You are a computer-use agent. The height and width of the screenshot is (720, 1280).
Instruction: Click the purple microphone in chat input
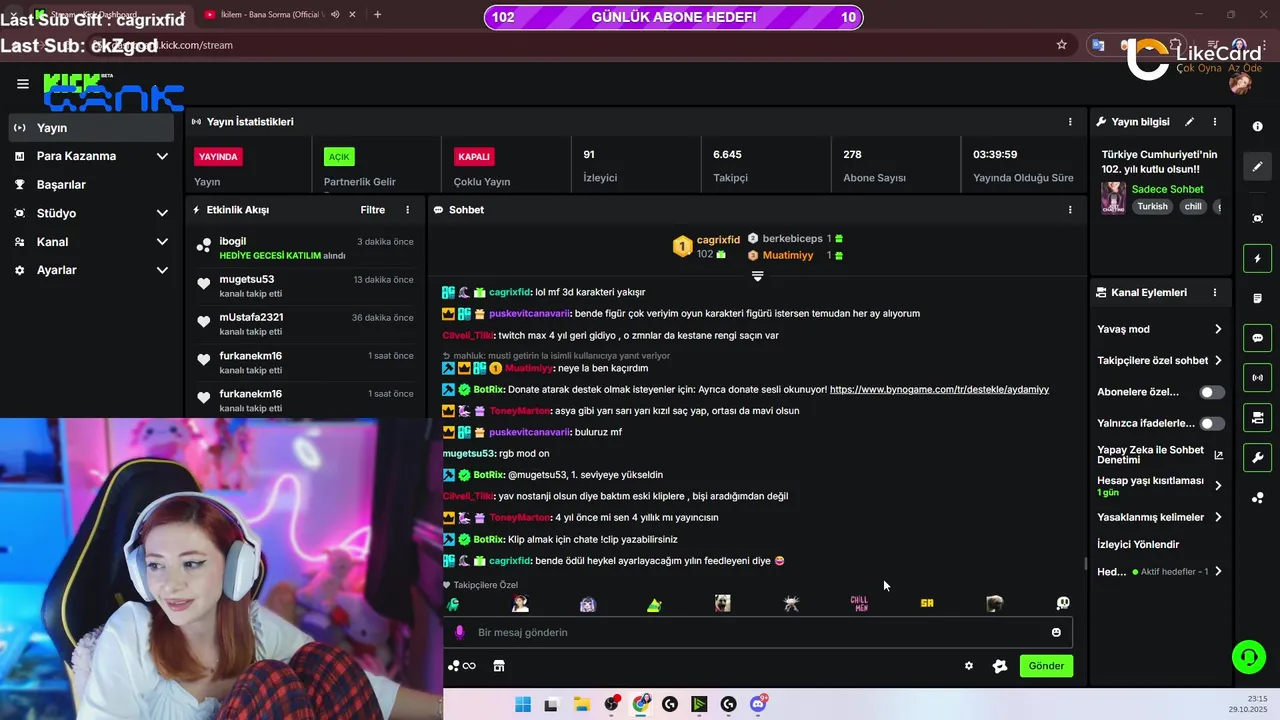pyautogui.click(x=459, y=632)
